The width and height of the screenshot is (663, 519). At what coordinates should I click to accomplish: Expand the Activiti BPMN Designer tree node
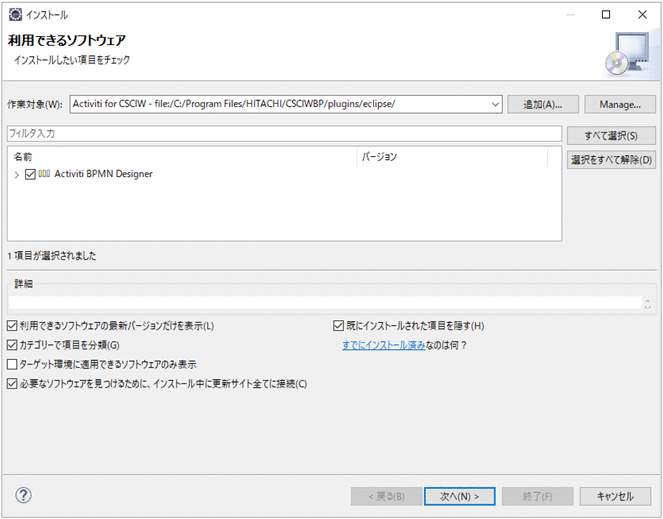(17, 174)
